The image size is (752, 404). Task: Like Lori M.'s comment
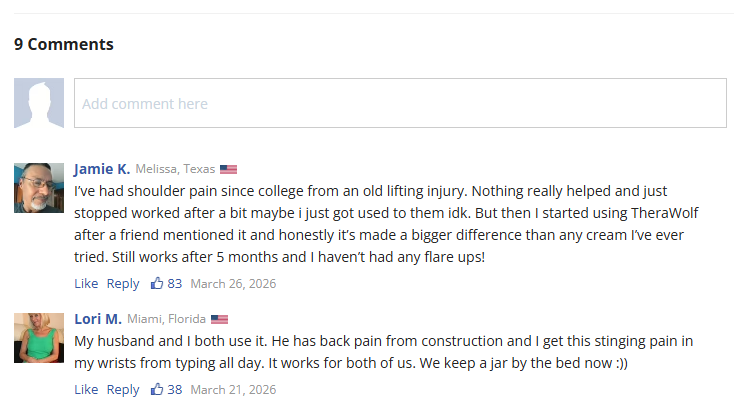click(86, 389)
